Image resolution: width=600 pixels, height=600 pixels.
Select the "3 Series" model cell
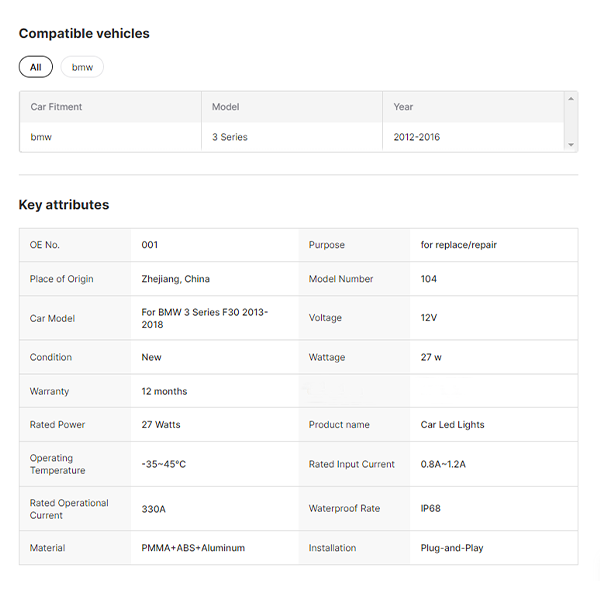coord(229,137)
